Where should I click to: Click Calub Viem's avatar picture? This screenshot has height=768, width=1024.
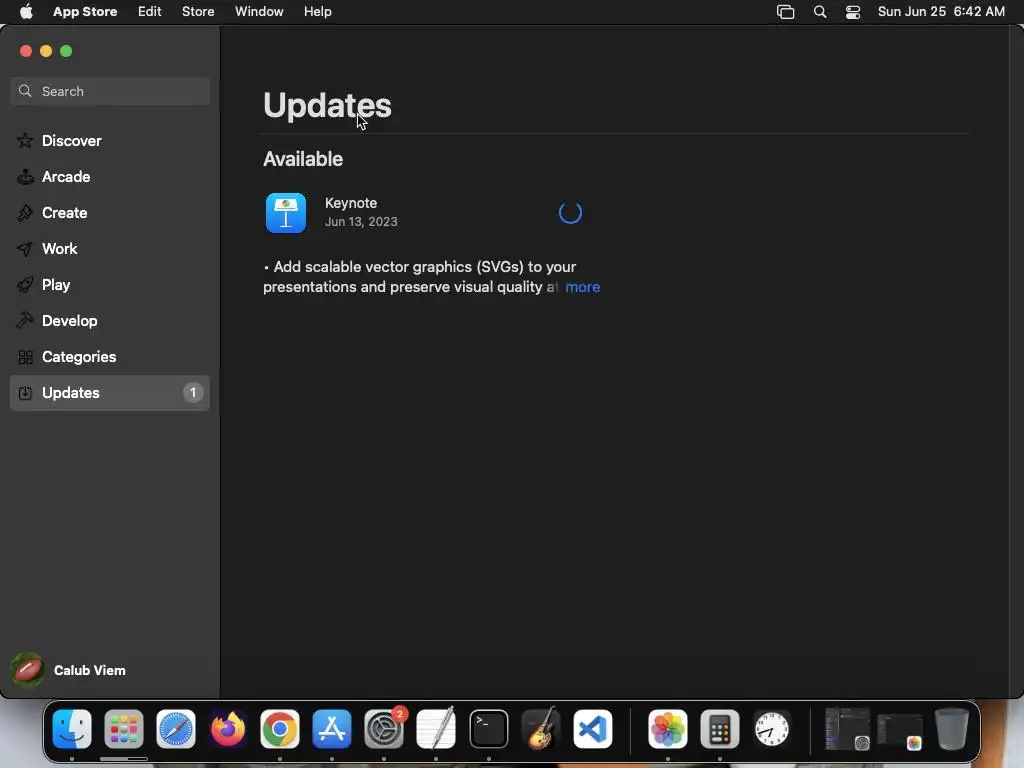point(27,670)
